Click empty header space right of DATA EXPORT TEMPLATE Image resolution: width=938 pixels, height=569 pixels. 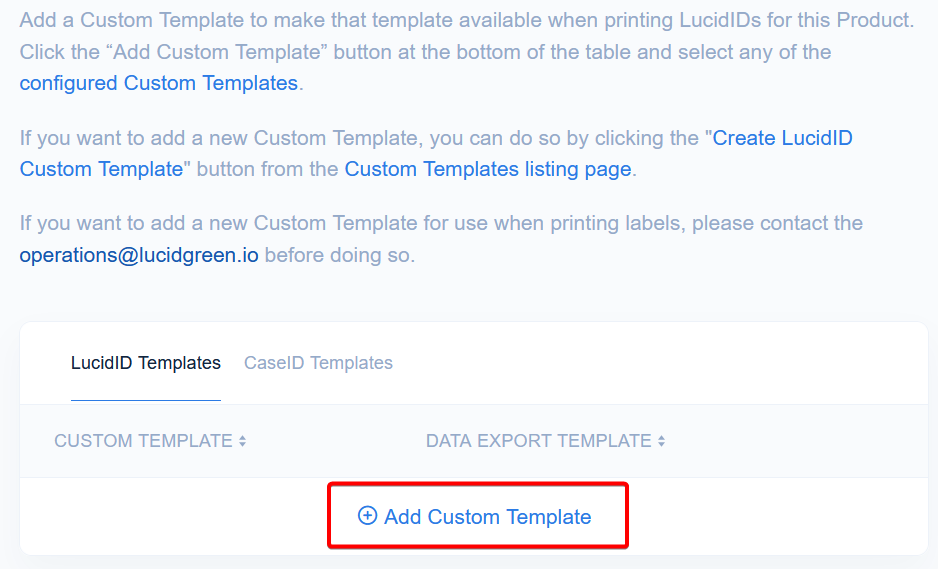800,441
